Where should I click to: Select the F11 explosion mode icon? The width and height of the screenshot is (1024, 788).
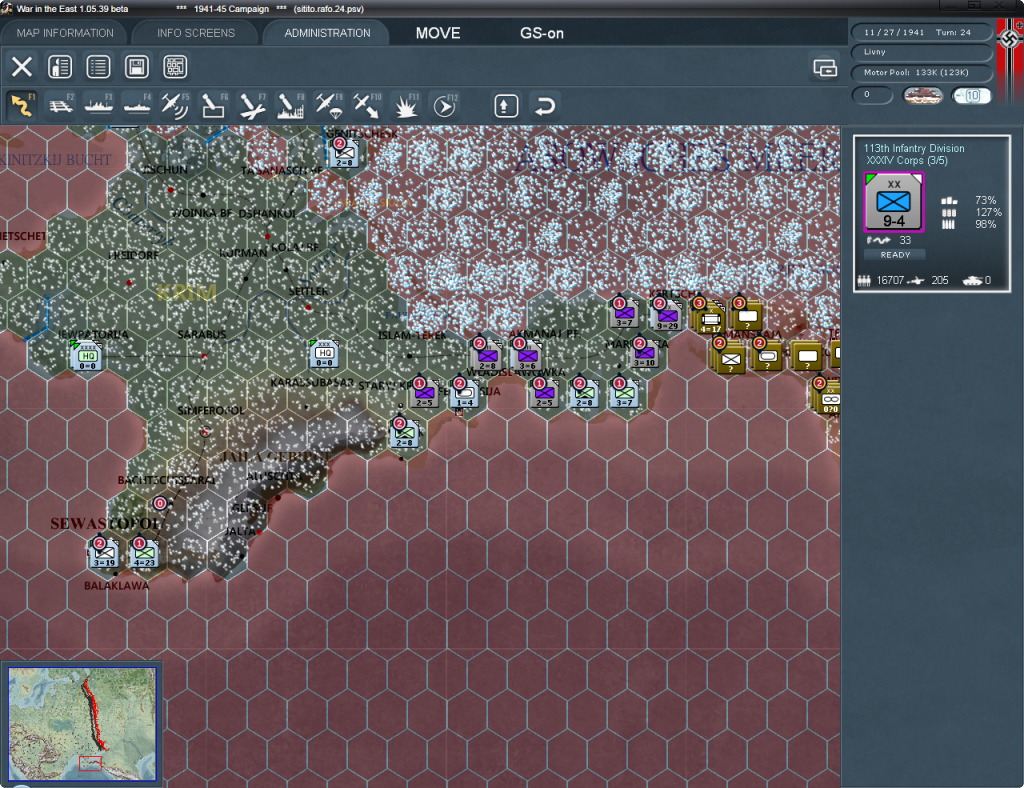click(x=406, y=105)
